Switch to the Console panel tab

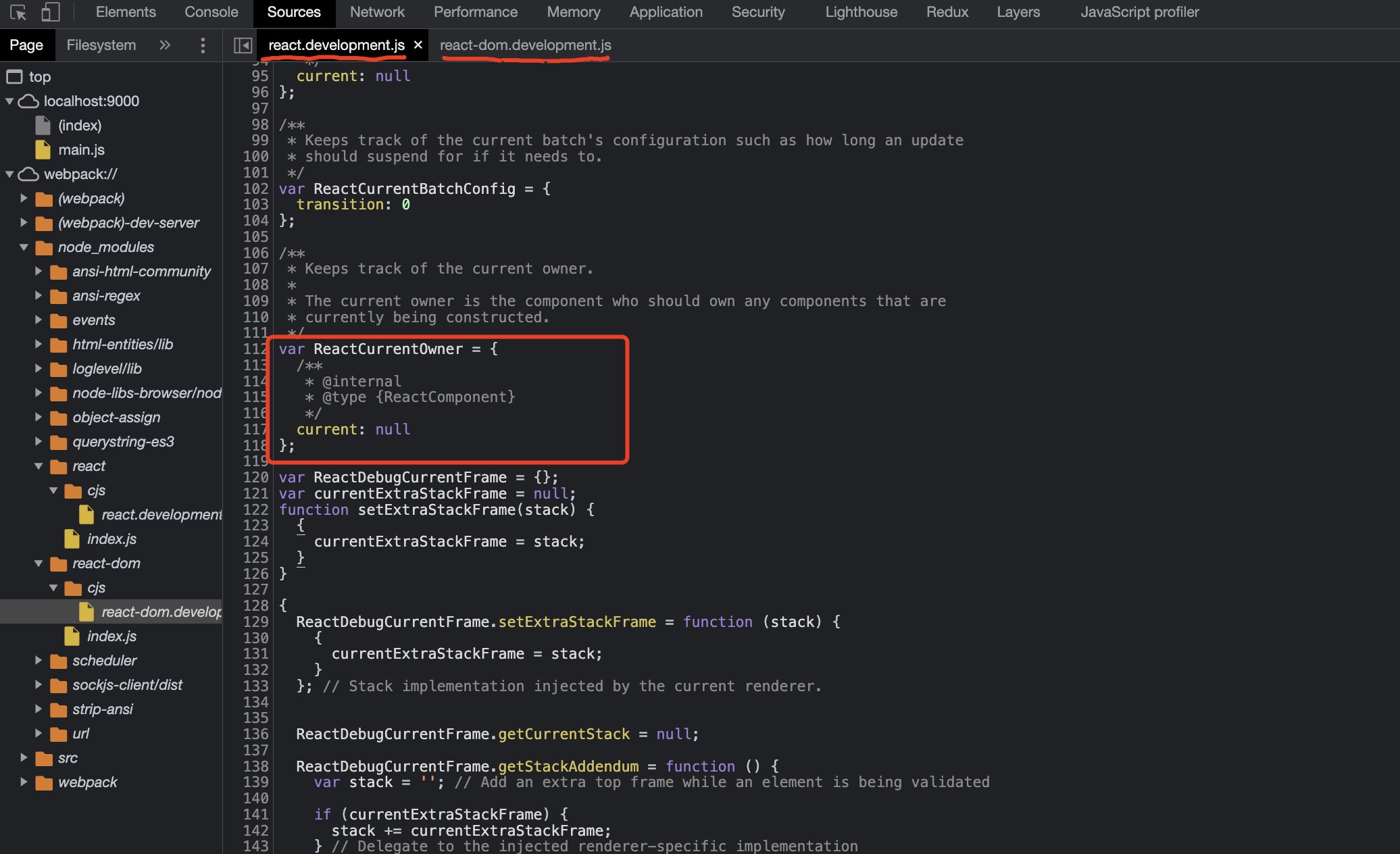tap(211, 12)
